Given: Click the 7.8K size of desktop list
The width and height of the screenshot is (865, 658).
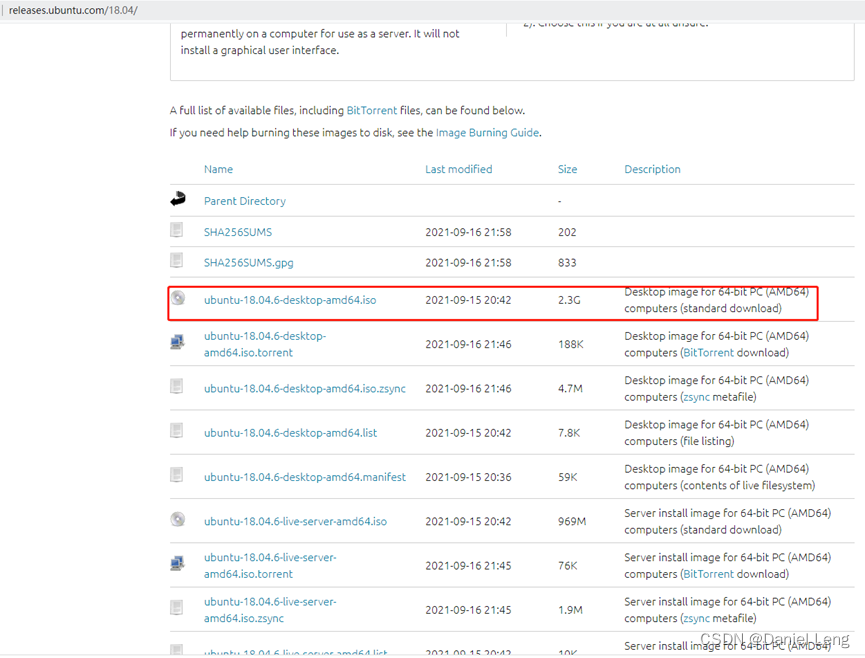Looking at the screenshot, I should coord(569,433).
